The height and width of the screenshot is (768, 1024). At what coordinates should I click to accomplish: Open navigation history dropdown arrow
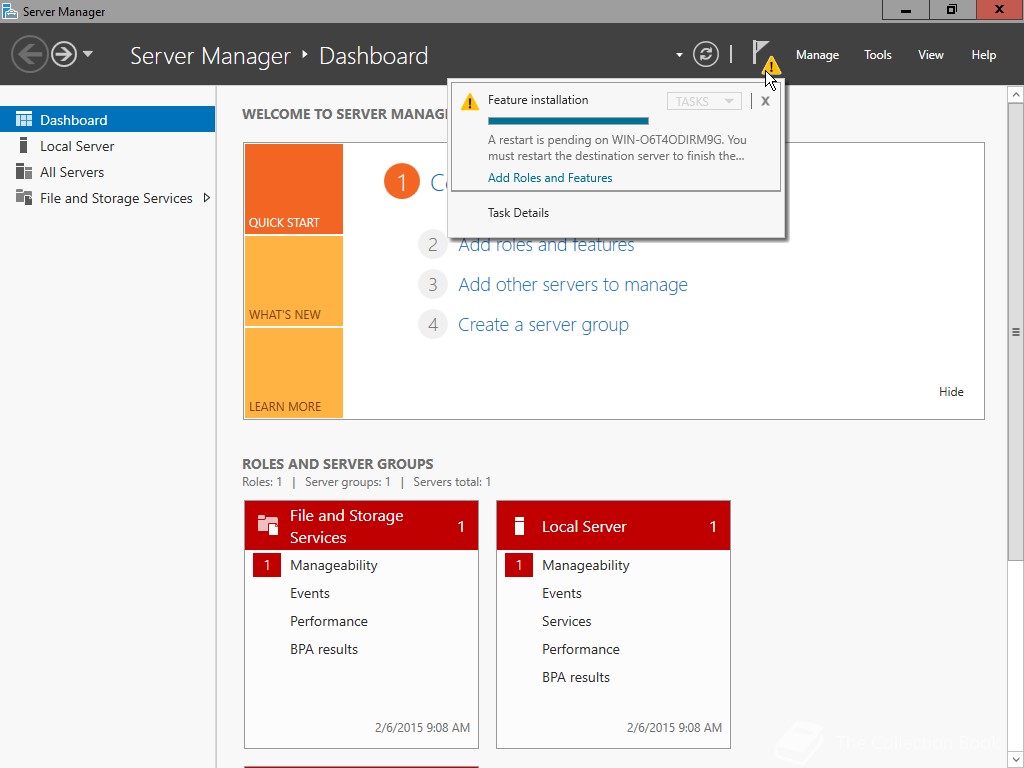88,54
